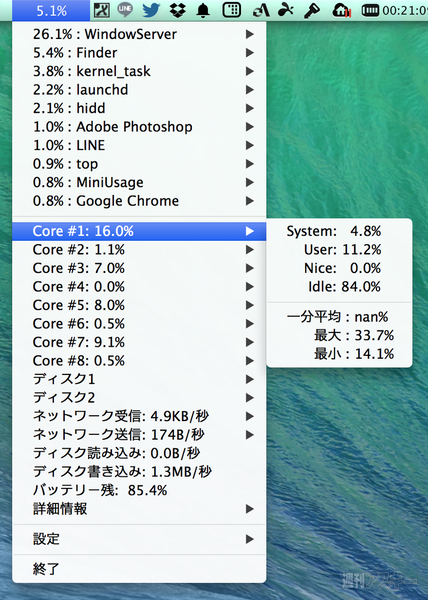Choose 終了 to quit MiniUsage
428x600 pixels.
pyautogui.click(x=139, y=569)
